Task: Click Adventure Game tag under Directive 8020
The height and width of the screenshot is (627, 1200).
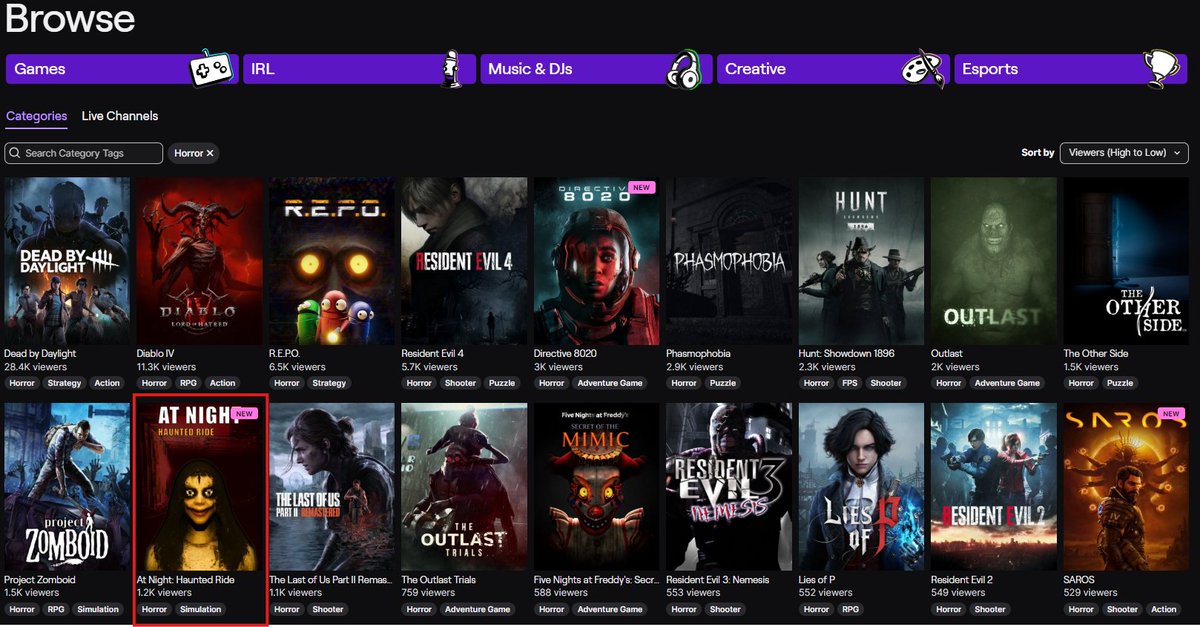Action: pyautogui.click(x=610, y=383)
